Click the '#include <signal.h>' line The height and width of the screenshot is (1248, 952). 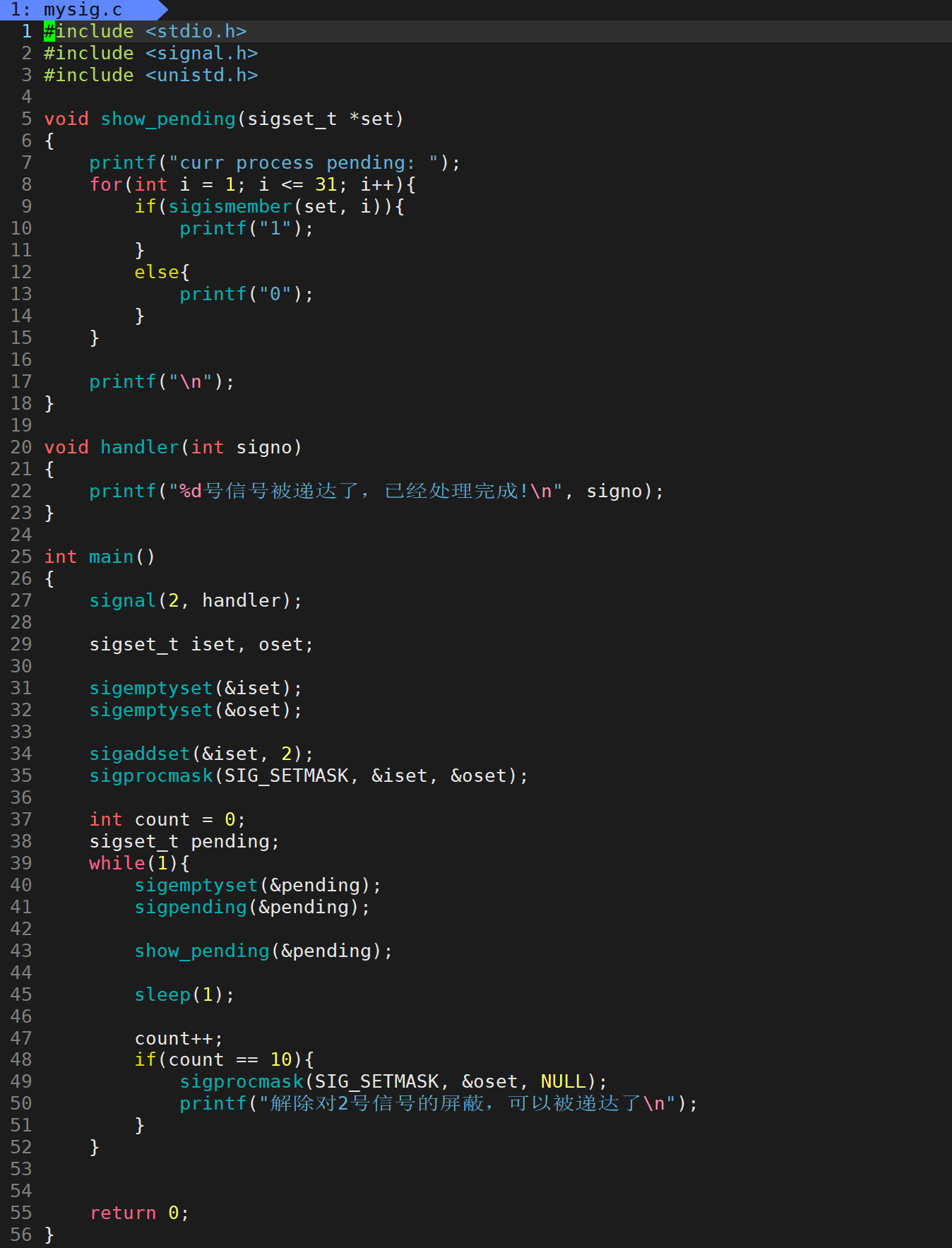point(150,53)
